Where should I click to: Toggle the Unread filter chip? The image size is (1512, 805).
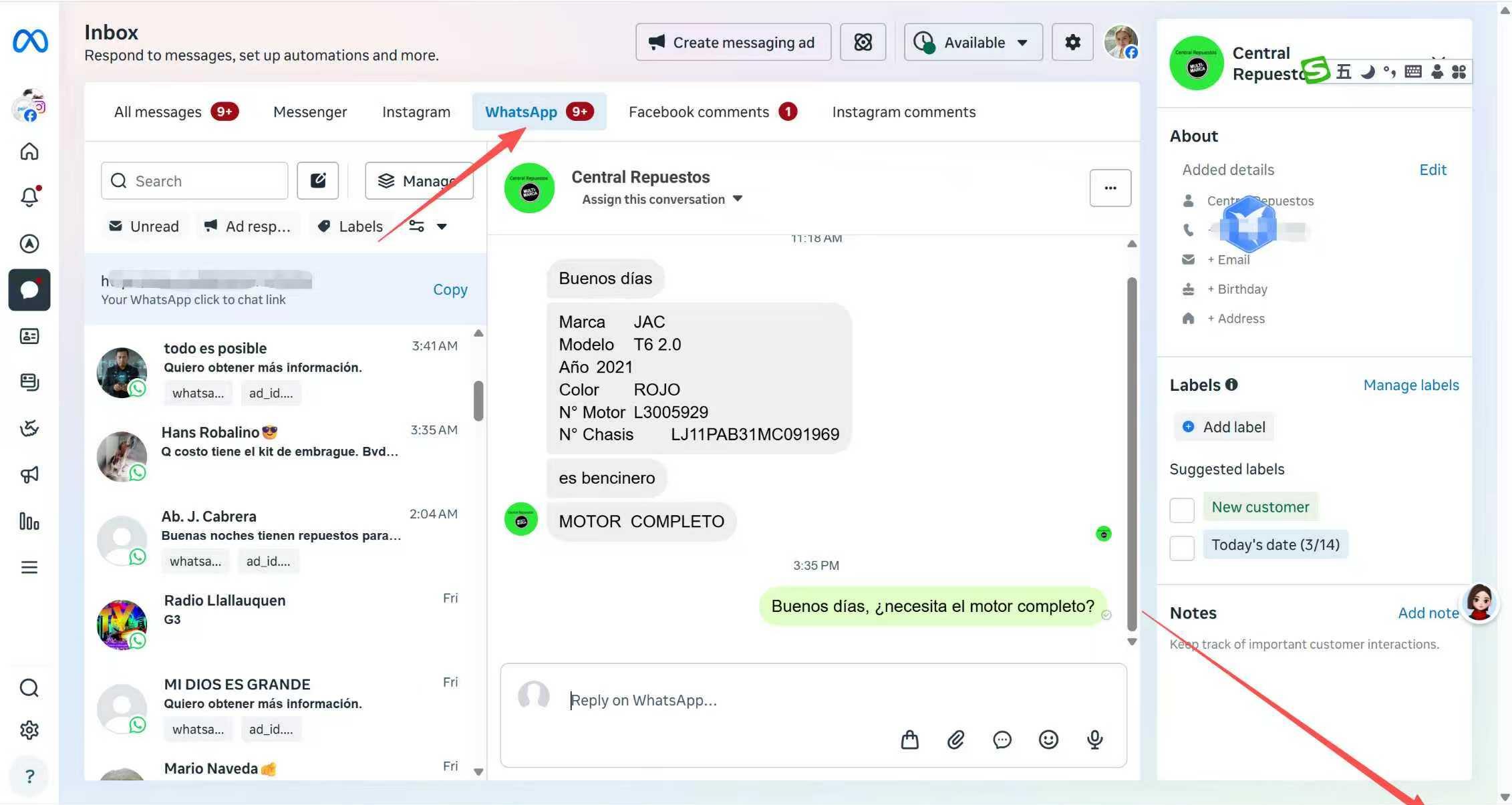[x=144, y=226]
